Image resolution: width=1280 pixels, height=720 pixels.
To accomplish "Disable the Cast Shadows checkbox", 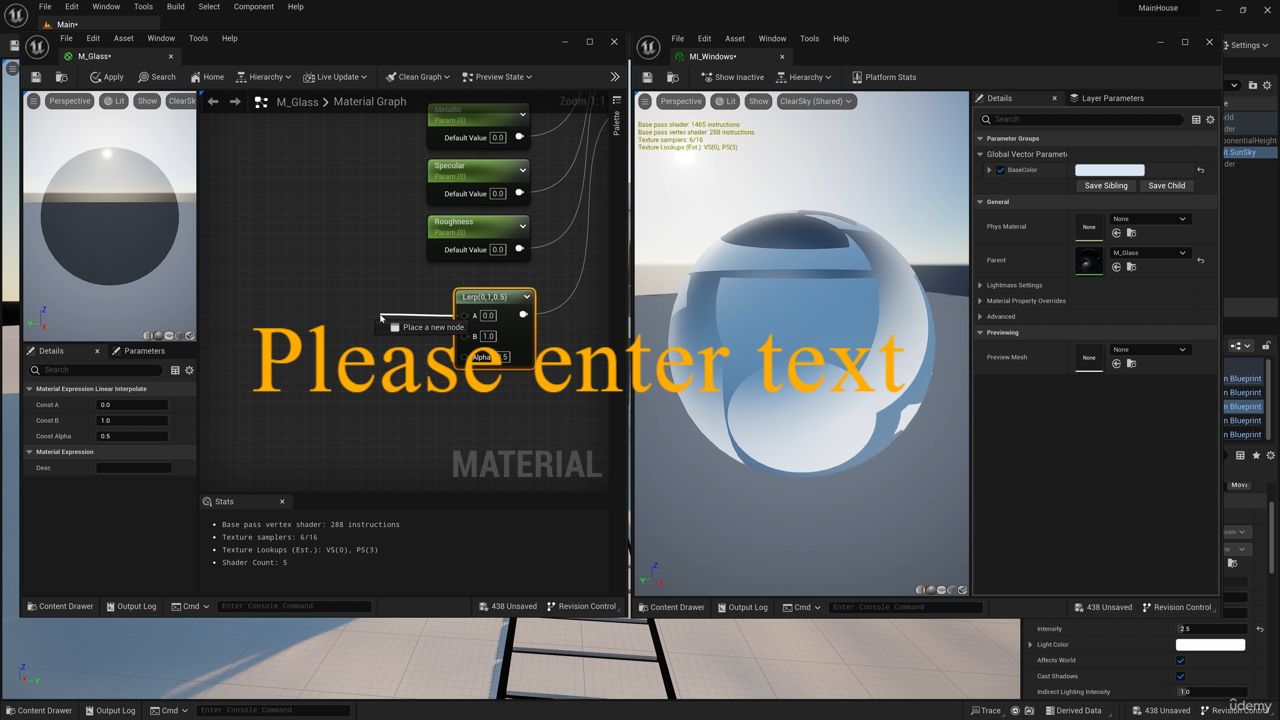I will pyautogui.click(x=1181, y=676).
